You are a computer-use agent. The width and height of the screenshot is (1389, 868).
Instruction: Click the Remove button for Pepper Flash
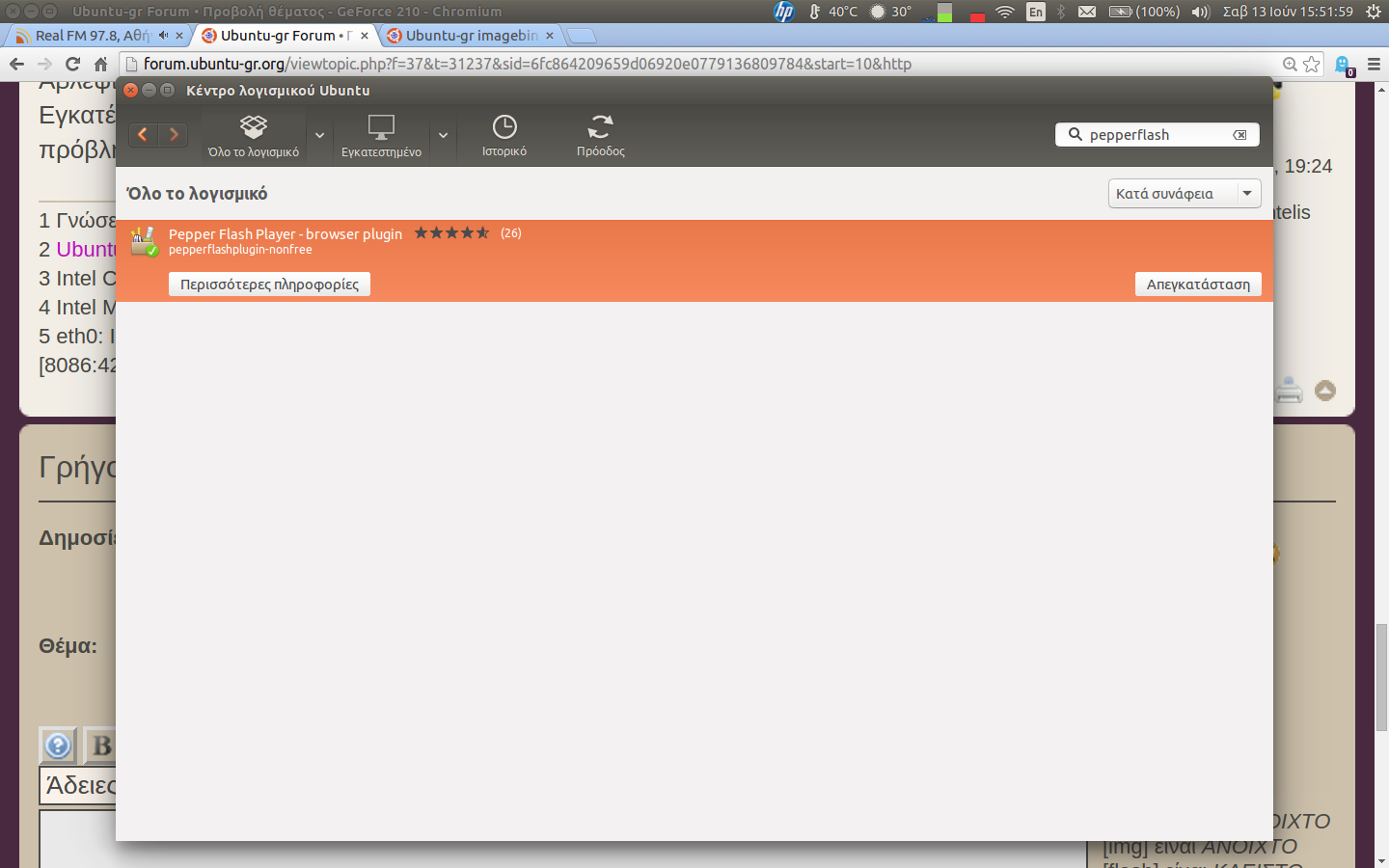click(x=1198, y=285)
